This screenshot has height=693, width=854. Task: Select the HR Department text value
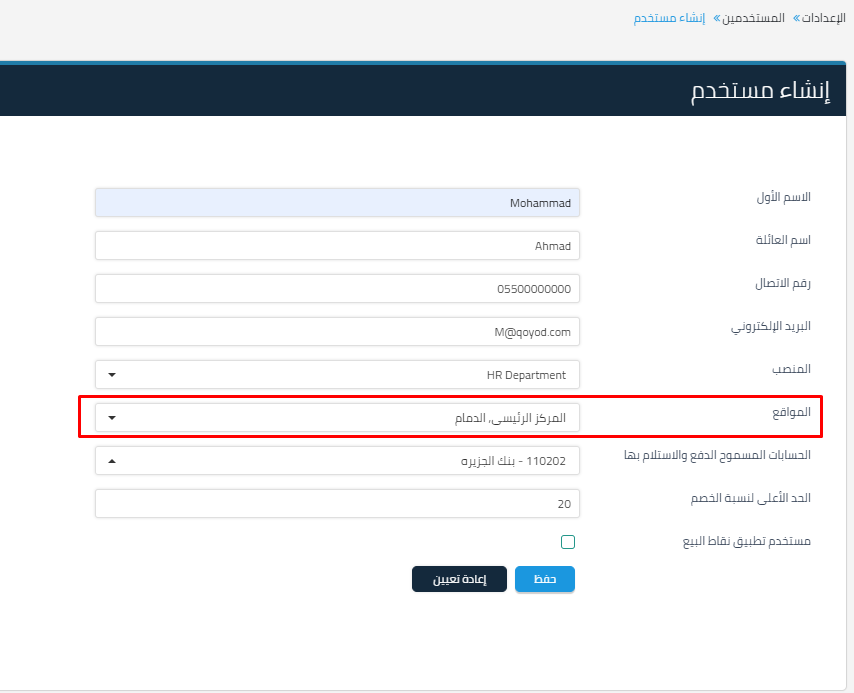[x=528, y=374]
